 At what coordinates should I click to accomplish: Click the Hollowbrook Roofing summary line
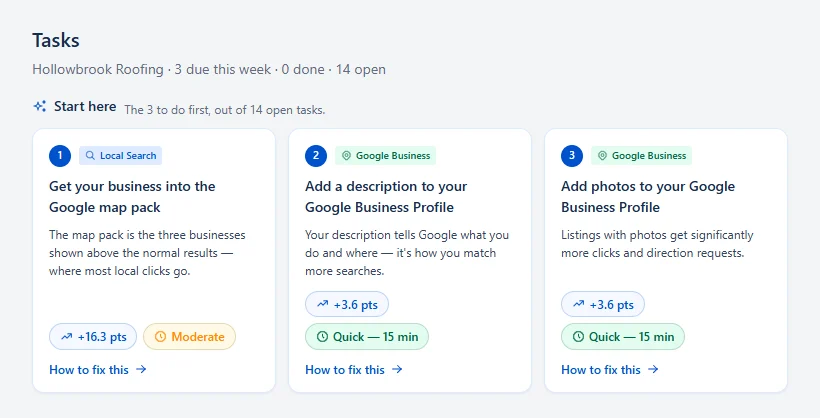[x=209, y=69]
